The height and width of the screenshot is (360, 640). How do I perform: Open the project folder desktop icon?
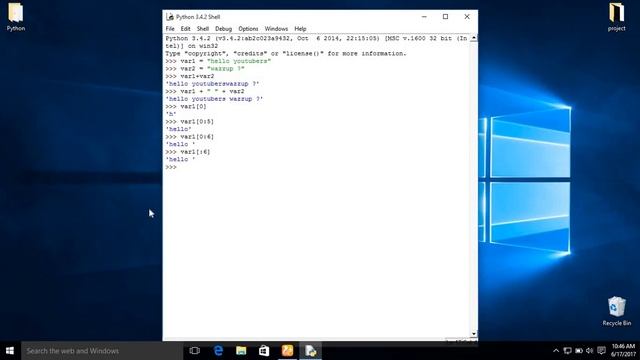pyautogui.click(x=616, y=17)
